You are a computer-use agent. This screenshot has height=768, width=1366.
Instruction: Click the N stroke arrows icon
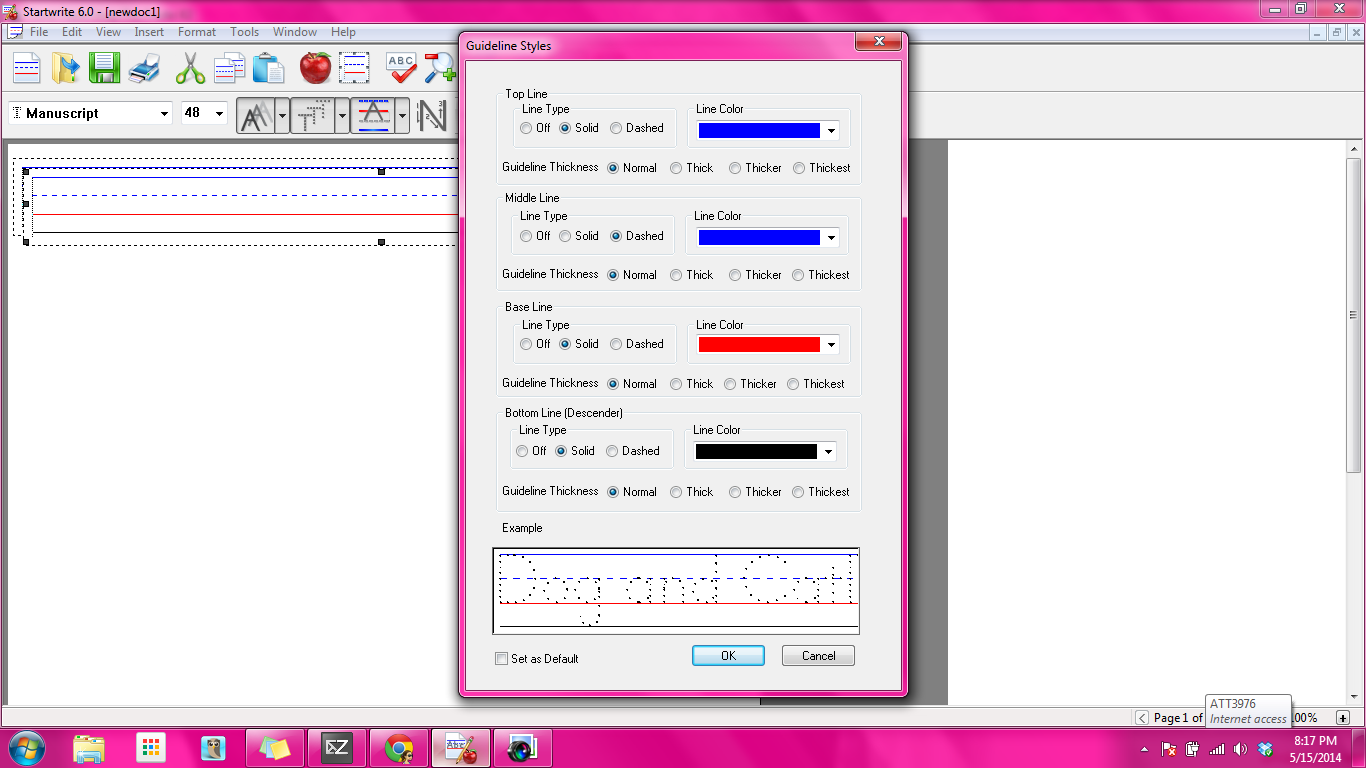[x=432, y=116]
